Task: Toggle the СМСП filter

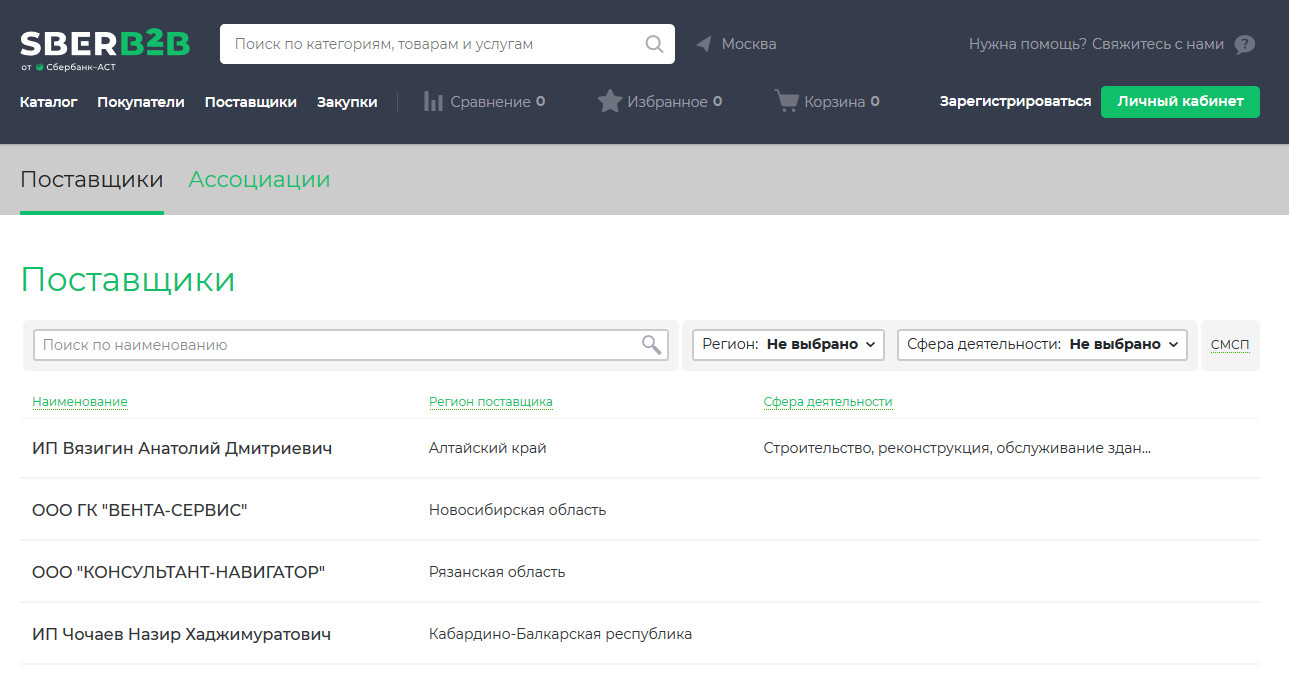Action: click(1230, 345)
